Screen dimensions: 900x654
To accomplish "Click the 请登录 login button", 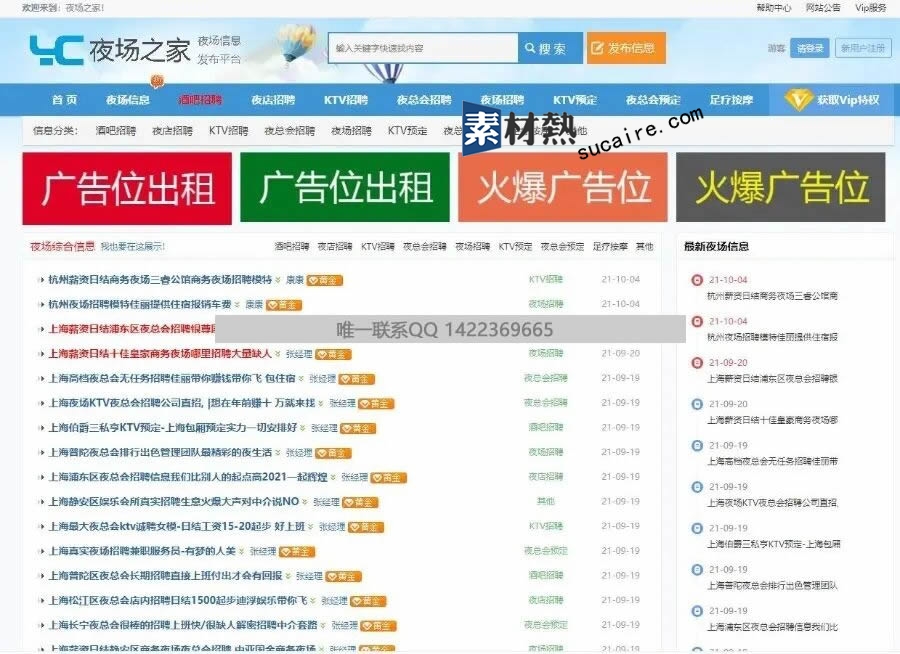I will tap(809, 48).
